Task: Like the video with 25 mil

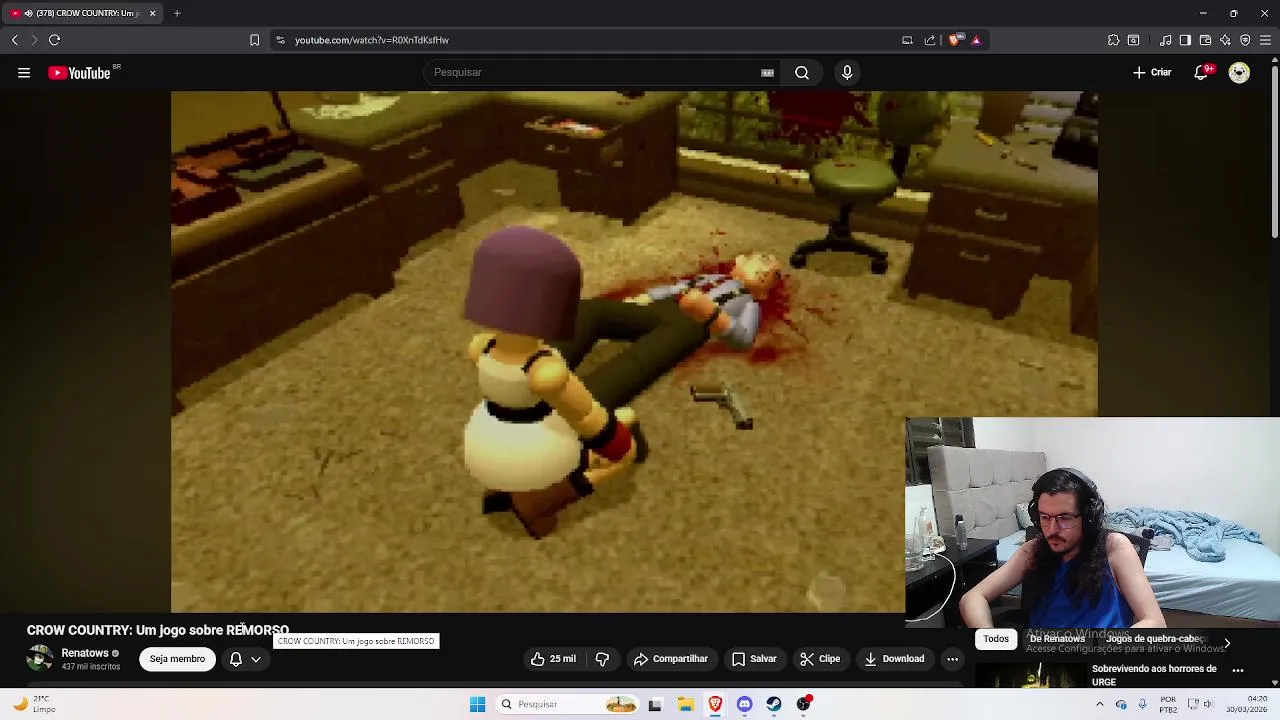Action: click(x=553, y=659)
